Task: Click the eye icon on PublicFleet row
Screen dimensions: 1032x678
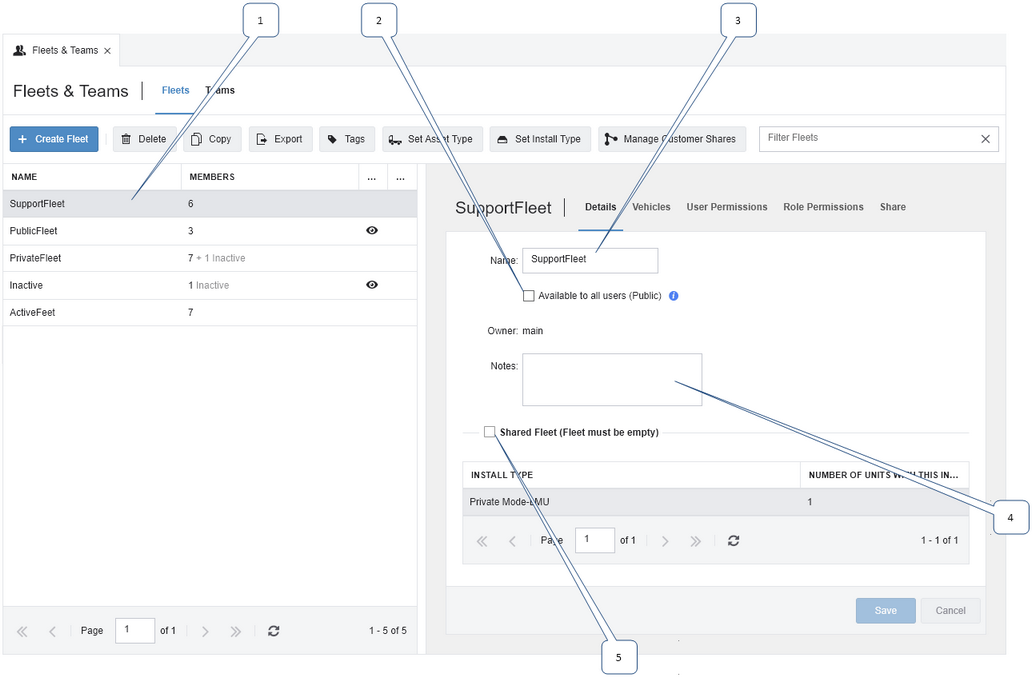Action: 372,230
